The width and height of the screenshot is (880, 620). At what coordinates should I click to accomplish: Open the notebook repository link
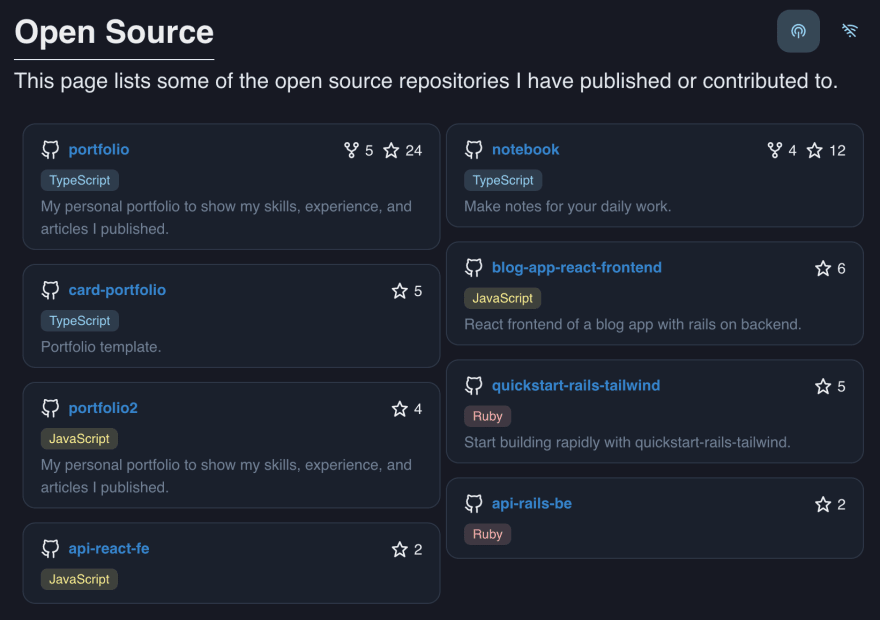pyautogui.click(x=525, y=150)
